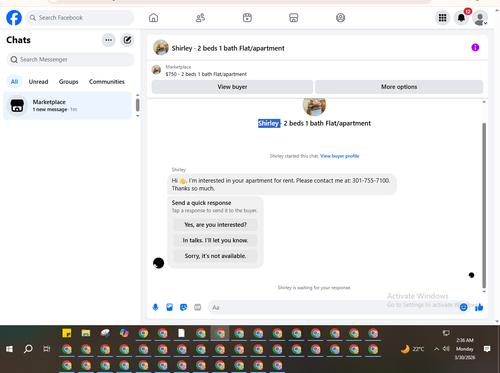Select the All chats filter tab

tap(14, 82)
